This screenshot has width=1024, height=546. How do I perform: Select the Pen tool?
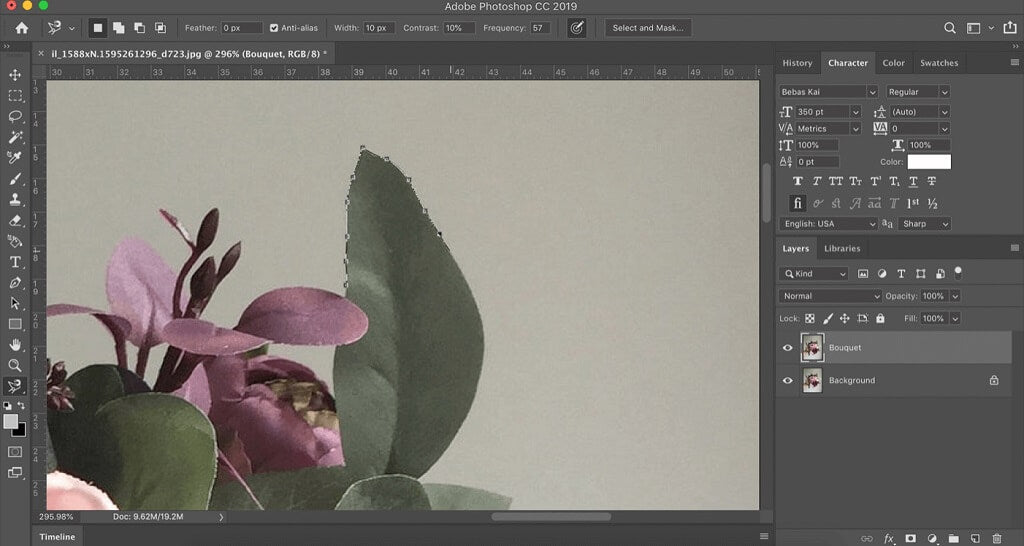15,283
